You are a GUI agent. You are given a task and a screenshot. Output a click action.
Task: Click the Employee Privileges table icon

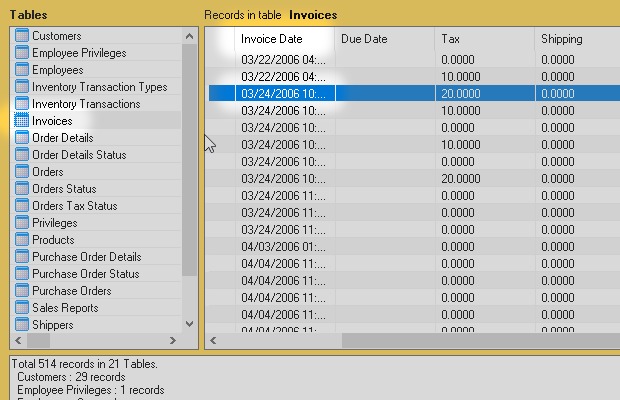click(22, 53)
